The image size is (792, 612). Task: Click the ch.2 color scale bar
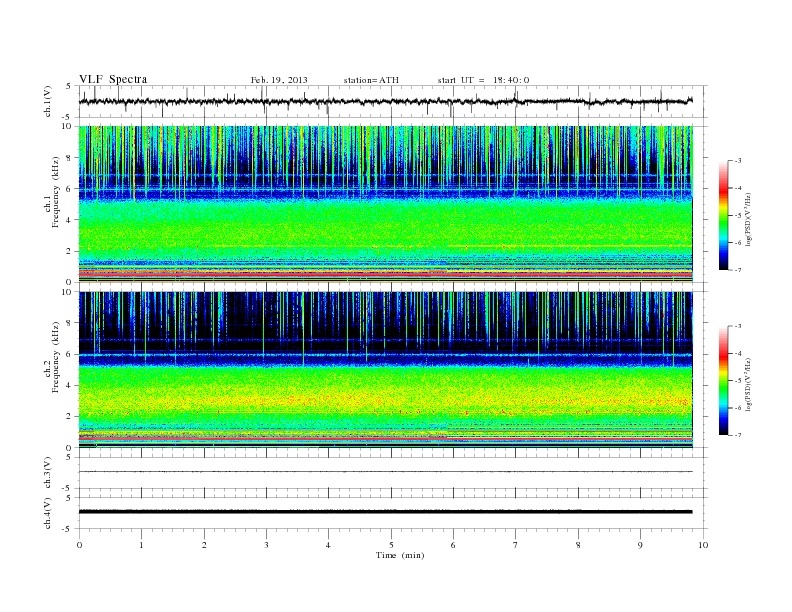point(723,380)
